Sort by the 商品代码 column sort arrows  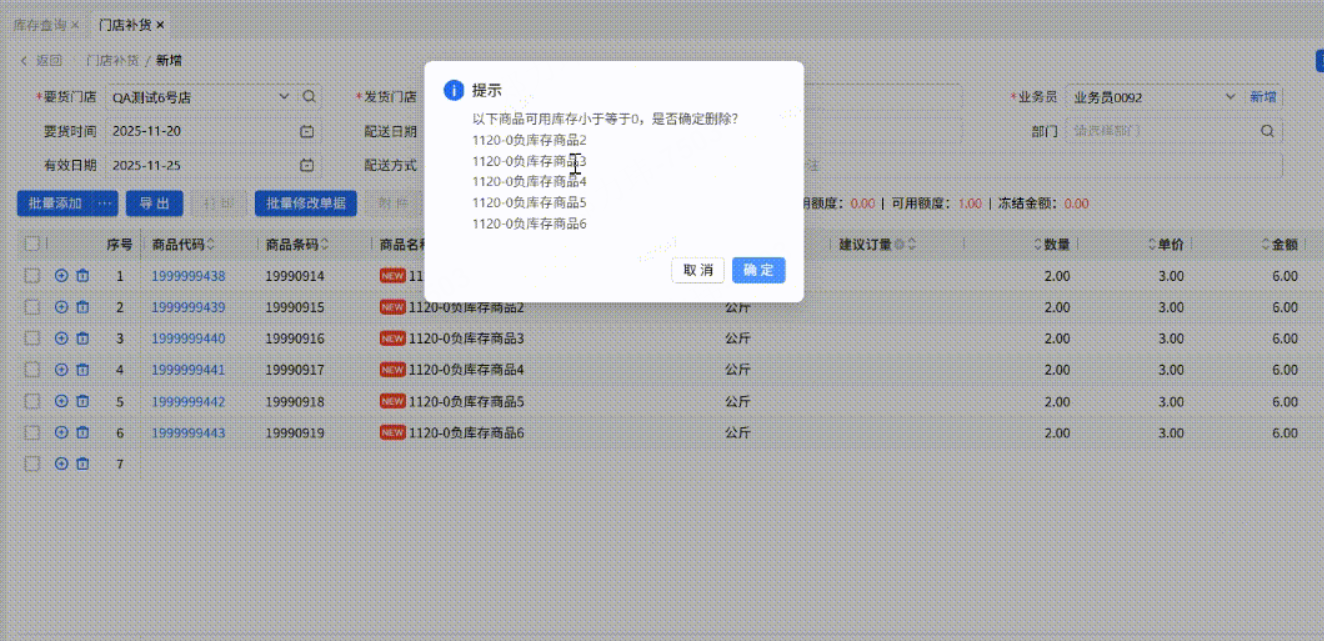pyautogui.click(x=211, y=244)
